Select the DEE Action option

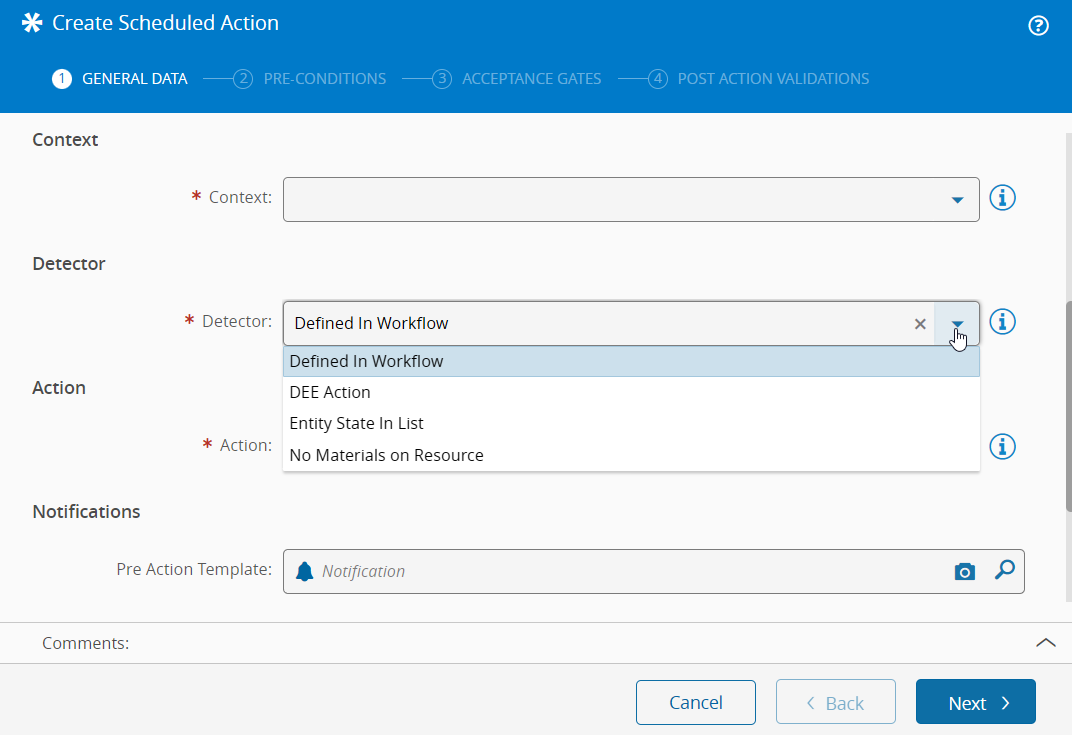[x=330, y=392]
